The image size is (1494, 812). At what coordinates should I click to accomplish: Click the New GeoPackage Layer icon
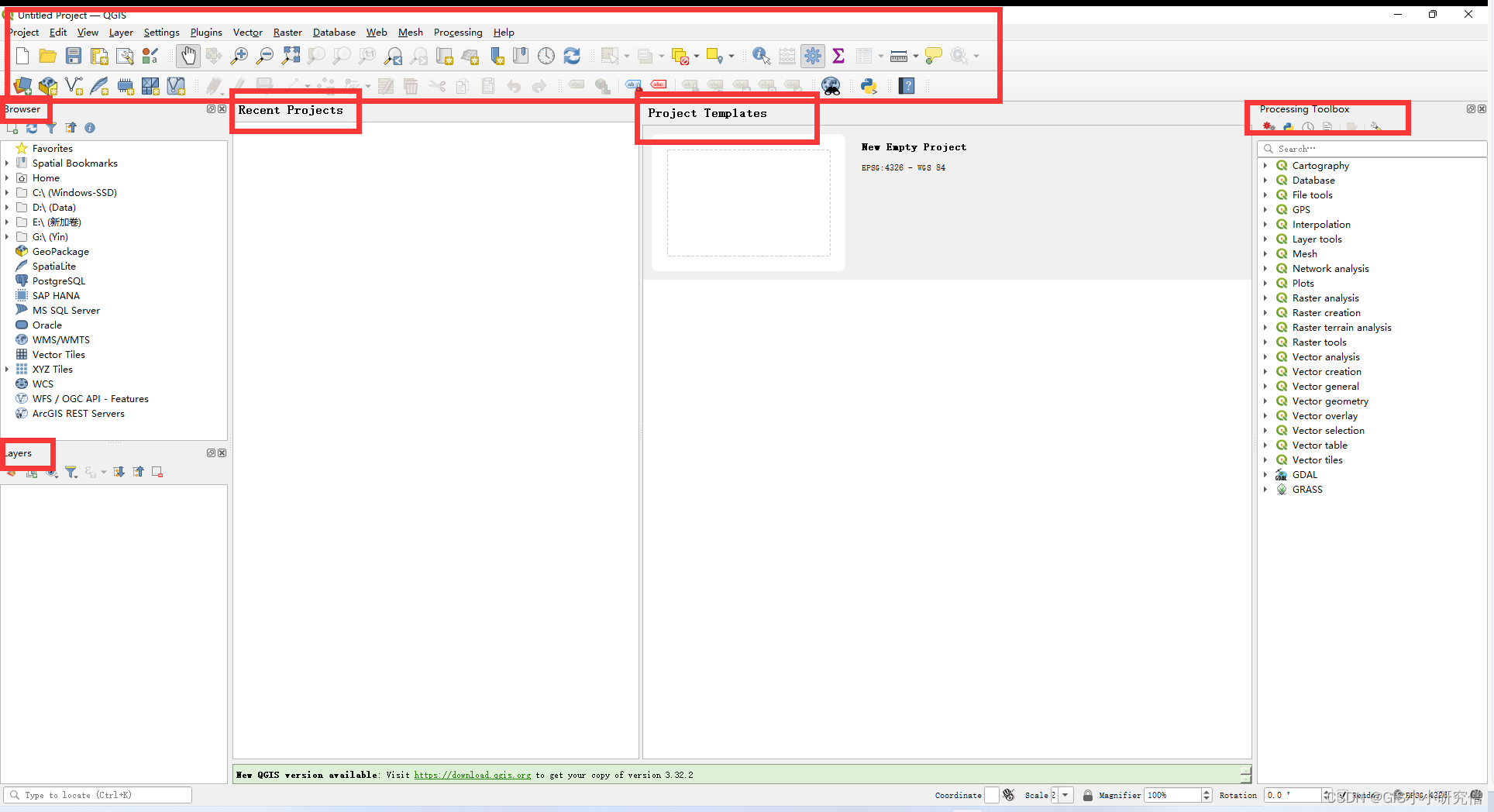[48, 86]
